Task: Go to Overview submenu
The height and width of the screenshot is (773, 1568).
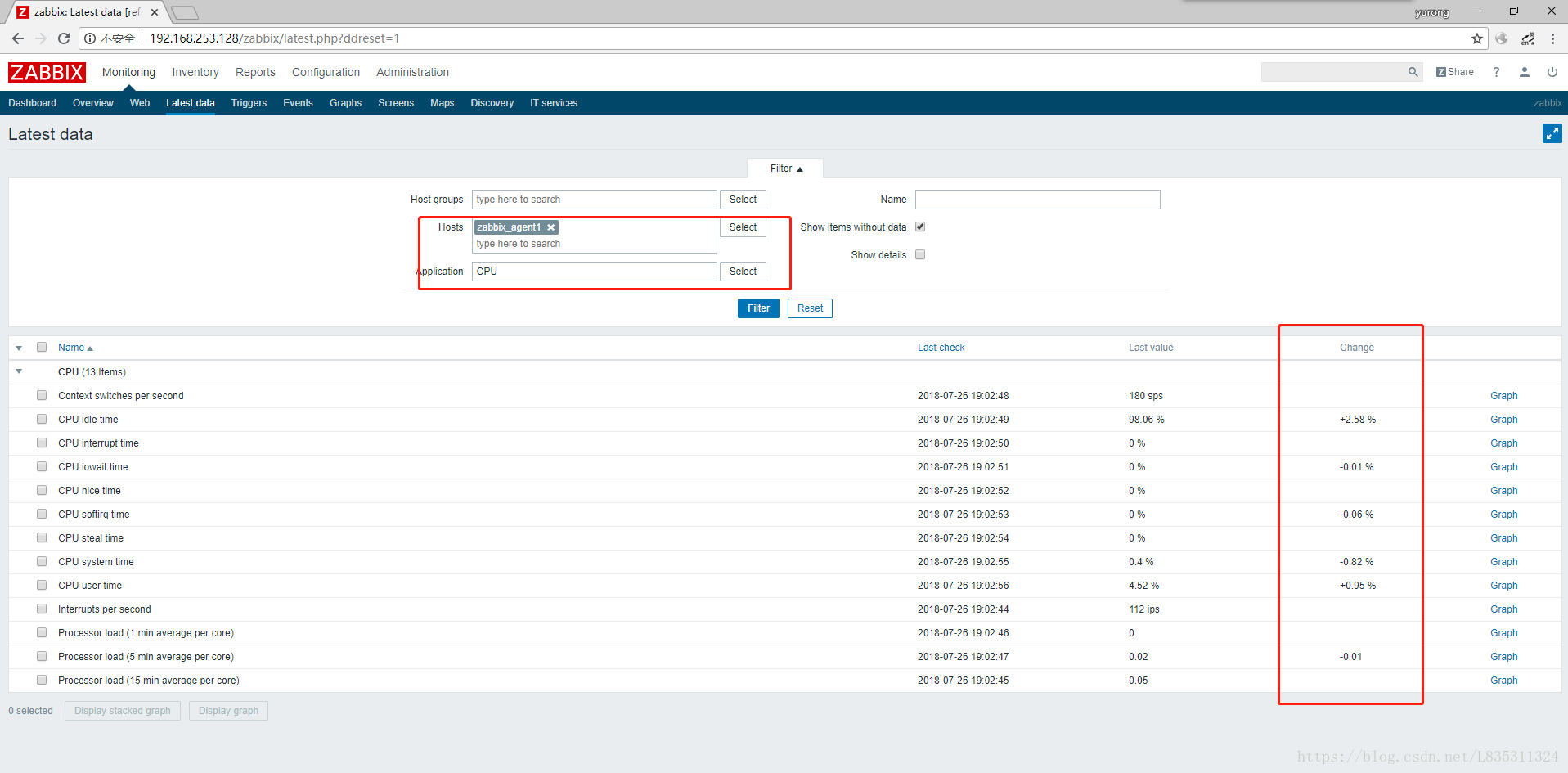Action: (93, 103)
